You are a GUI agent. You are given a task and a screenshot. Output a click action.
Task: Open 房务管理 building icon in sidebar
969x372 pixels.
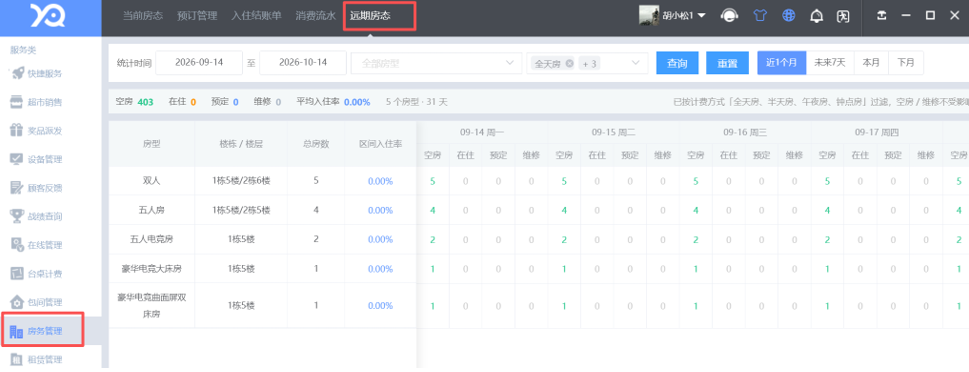coord(17,332)
